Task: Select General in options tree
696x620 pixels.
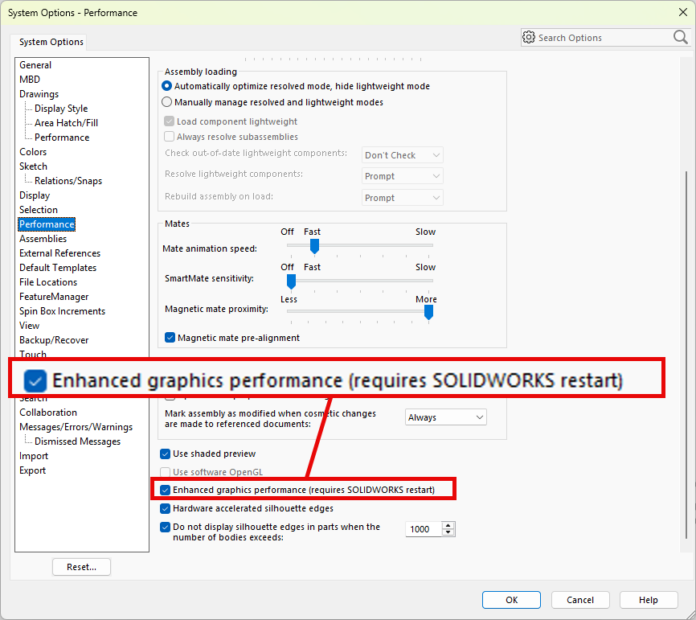Action: tap(35, 65)
